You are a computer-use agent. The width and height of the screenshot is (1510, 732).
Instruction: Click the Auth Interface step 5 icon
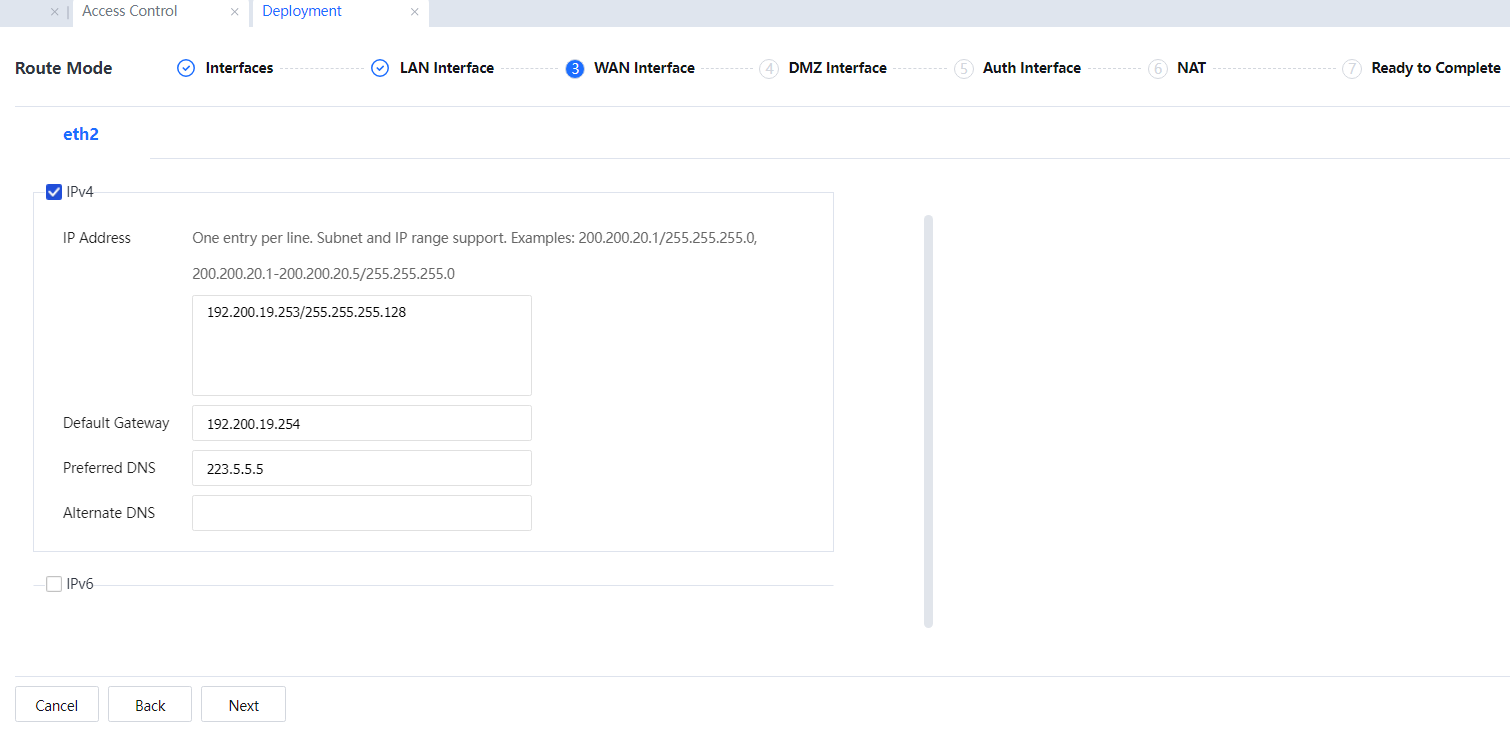tap(963, 69)
